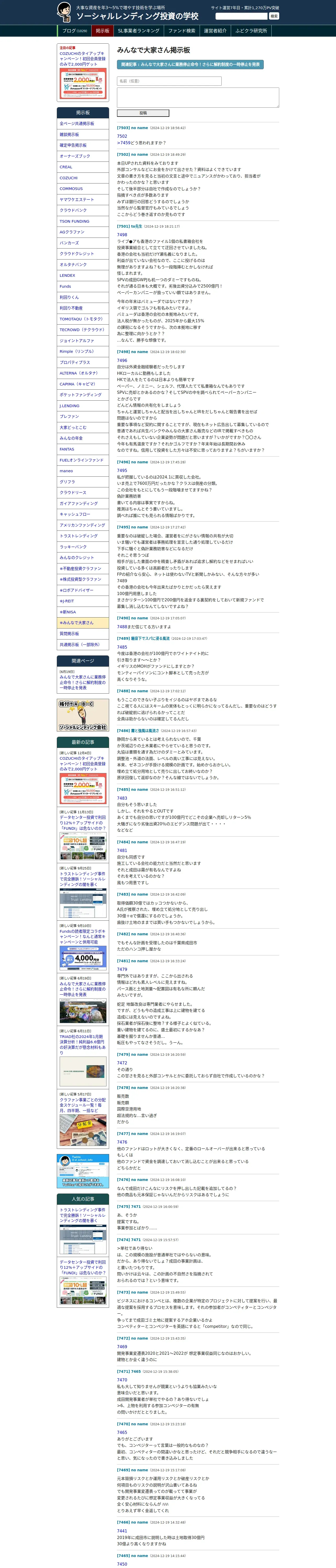Open the 確定申告掲示板 sidebar link
Screen dimensions: 336x1568
point(83,146)
